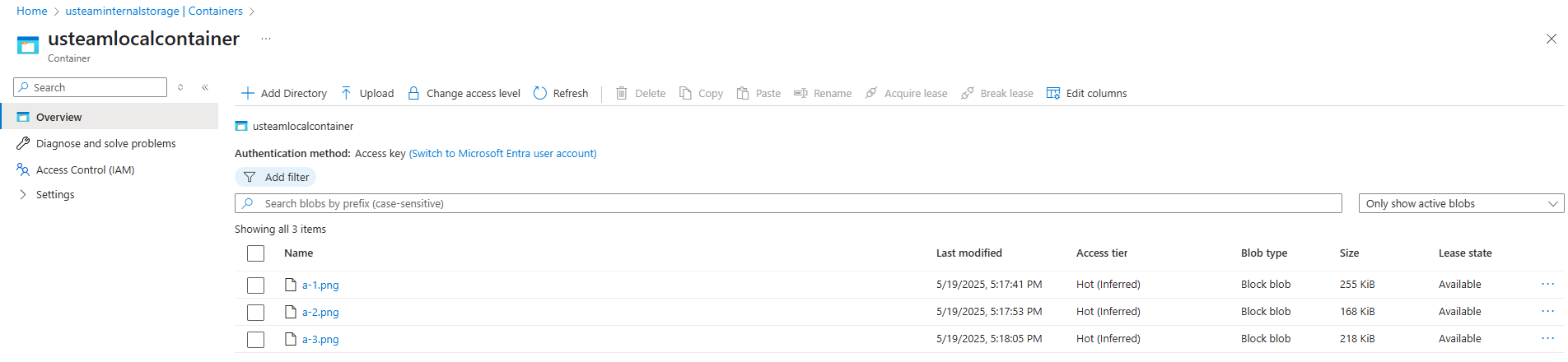1568x362 pixels.
Task: Click the file icon next to a-1.png
Action: (x=291, y=285)
